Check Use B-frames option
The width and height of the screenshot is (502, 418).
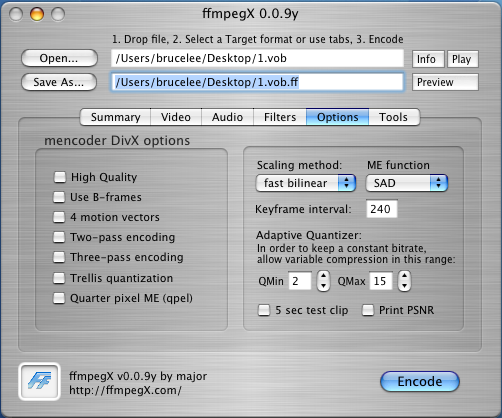[x=59, y=197]
